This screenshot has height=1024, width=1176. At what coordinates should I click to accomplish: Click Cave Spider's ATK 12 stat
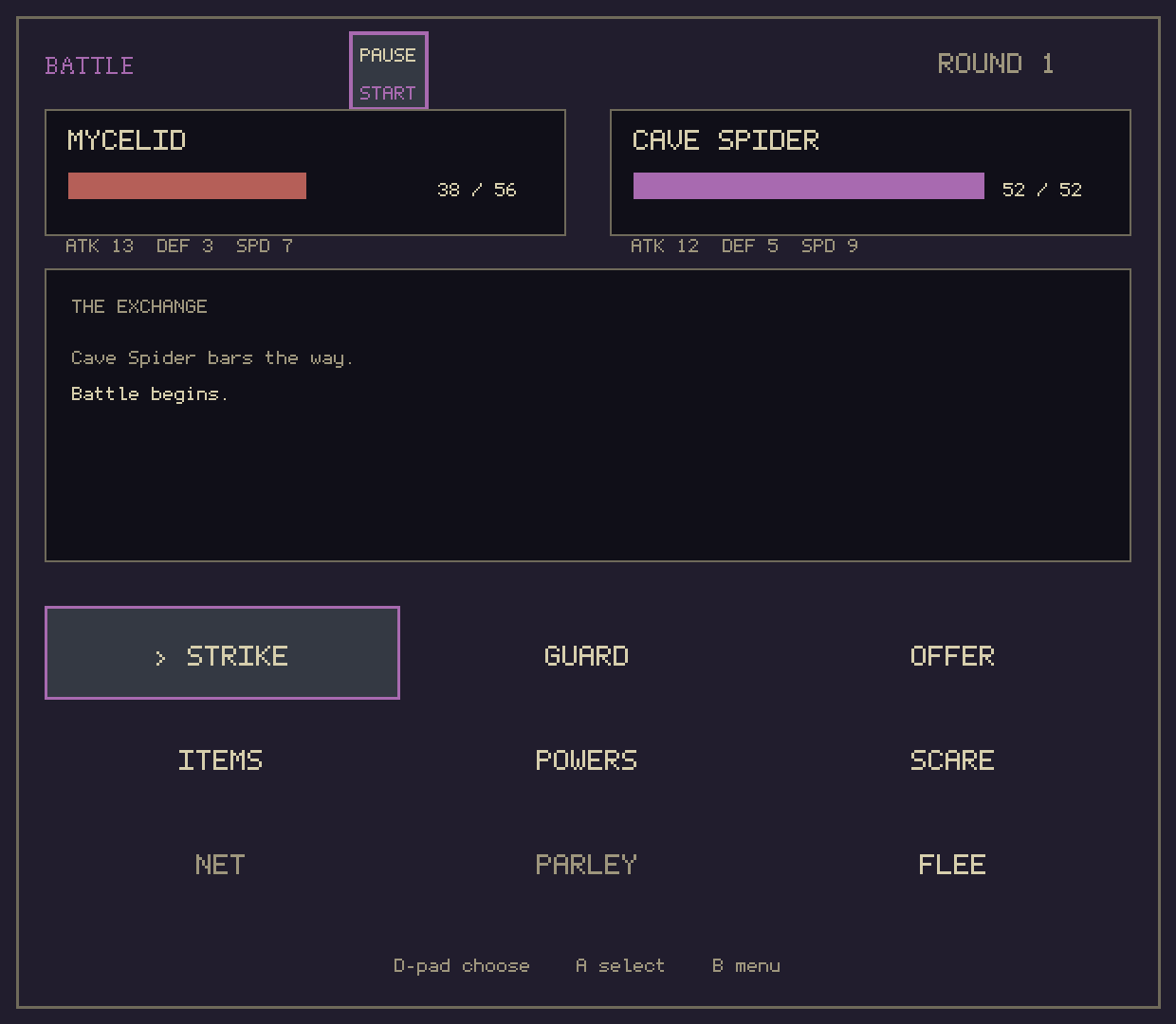click(x=665, y=246)
